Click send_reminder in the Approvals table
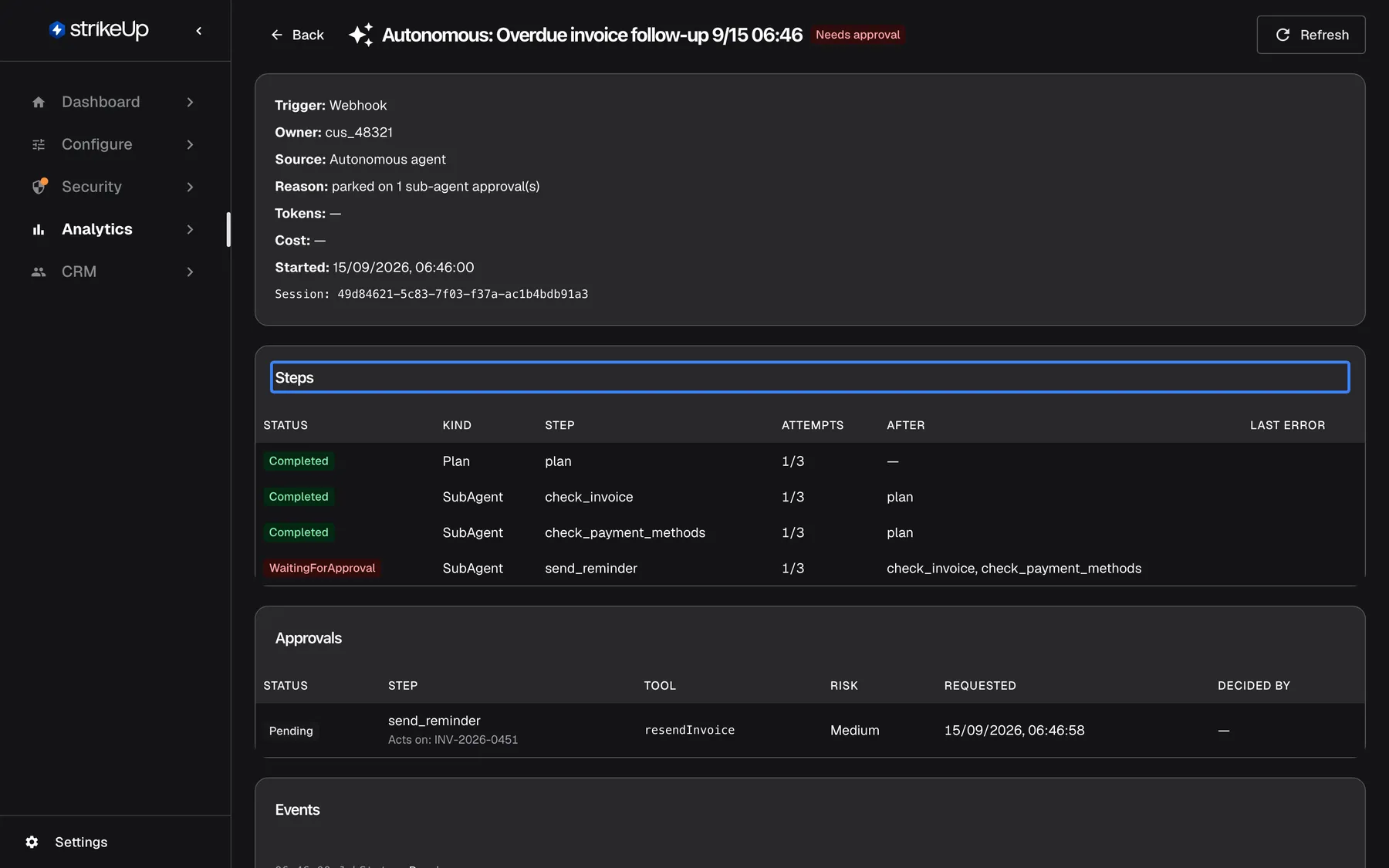The height and width of the screenshot is (868, 1389). pyautogui.click(x=434, y=721)
